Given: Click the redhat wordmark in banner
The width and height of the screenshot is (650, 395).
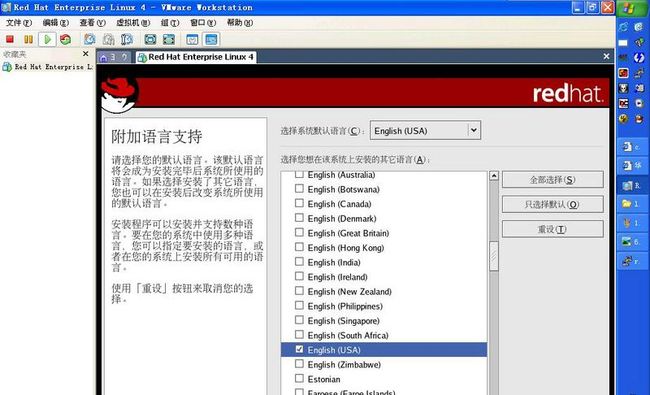Looking at the screenshot, I should (567, 93).
